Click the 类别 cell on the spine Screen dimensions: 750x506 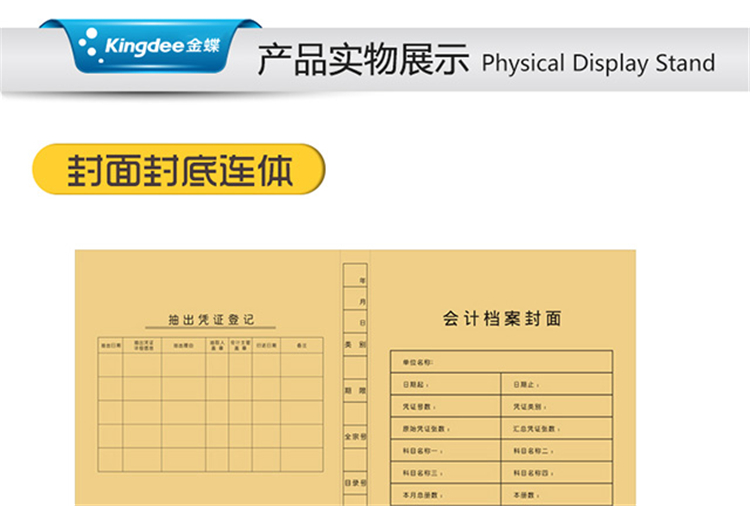[355, 343]
